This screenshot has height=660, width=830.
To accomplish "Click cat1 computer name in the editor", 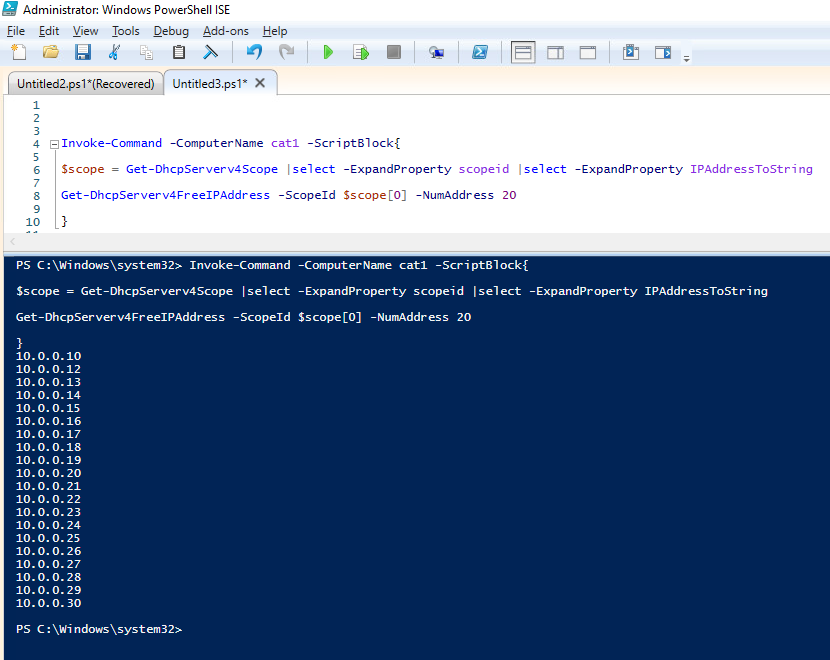I will pos(285,143).
